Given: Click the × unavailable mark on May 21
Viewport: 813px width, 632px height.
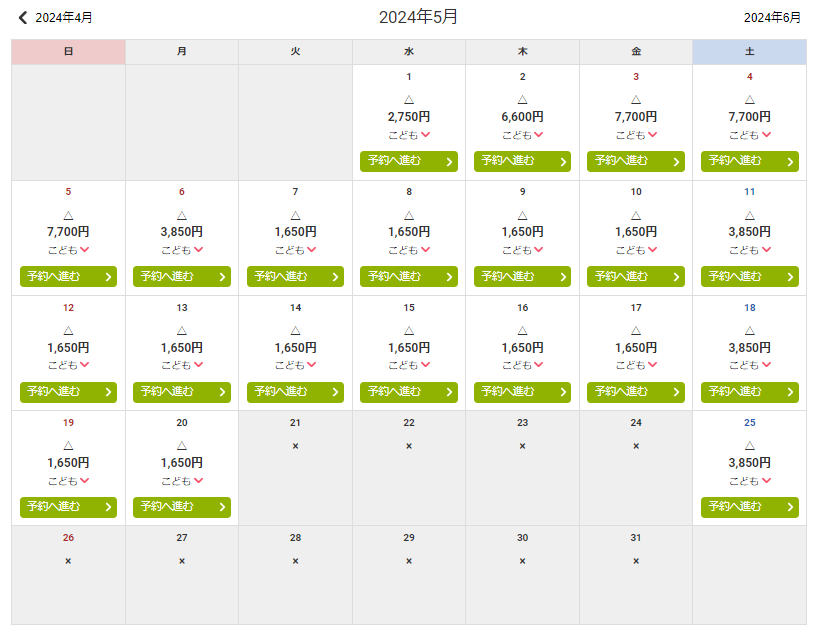Looking at the screenshot, I should (295, 446).
